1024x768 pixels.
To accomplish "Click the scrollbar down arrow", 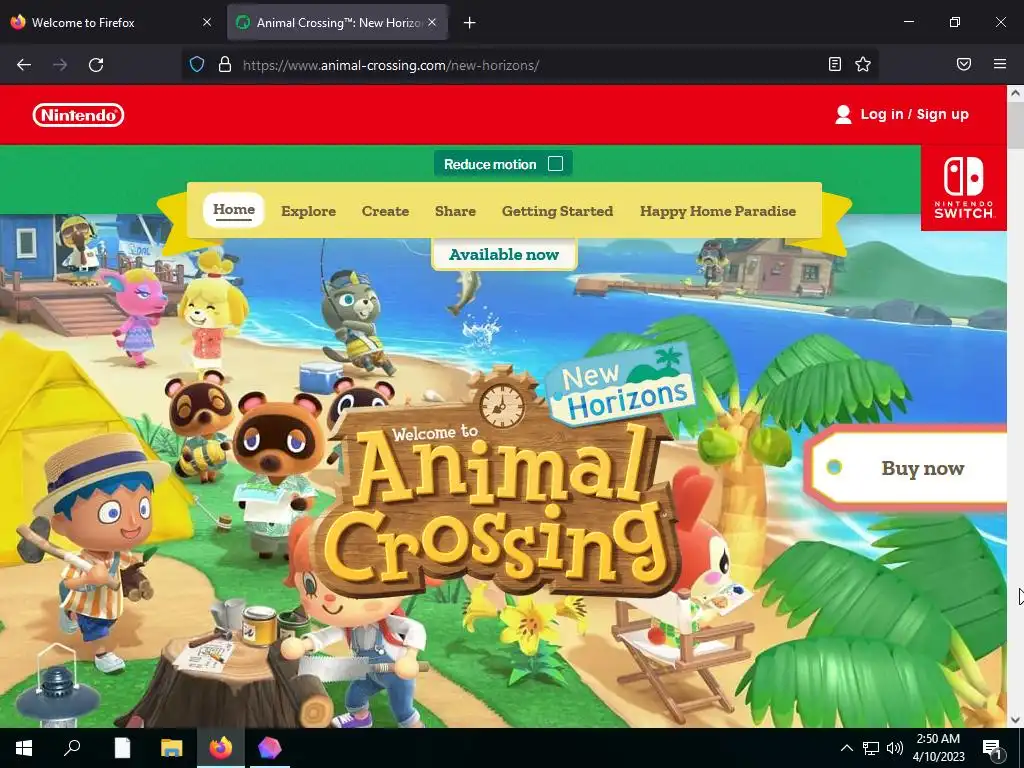I will [1015, 720].
